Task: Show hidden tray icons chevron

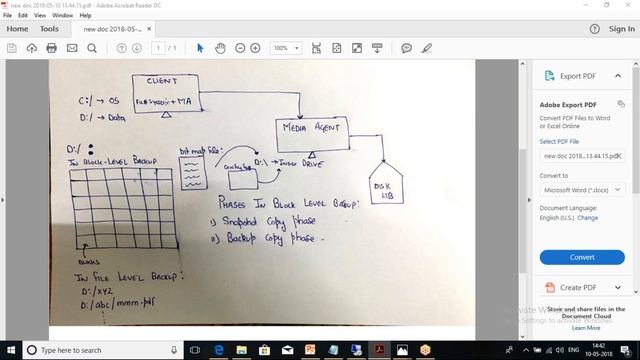Action: tap(526, 350)
